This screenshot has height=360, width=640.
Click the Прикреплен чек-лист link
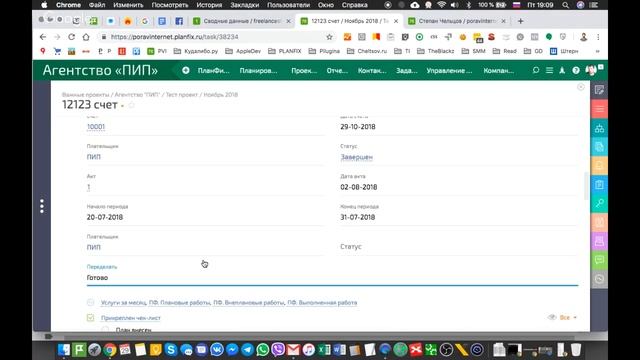click(131, 318)
